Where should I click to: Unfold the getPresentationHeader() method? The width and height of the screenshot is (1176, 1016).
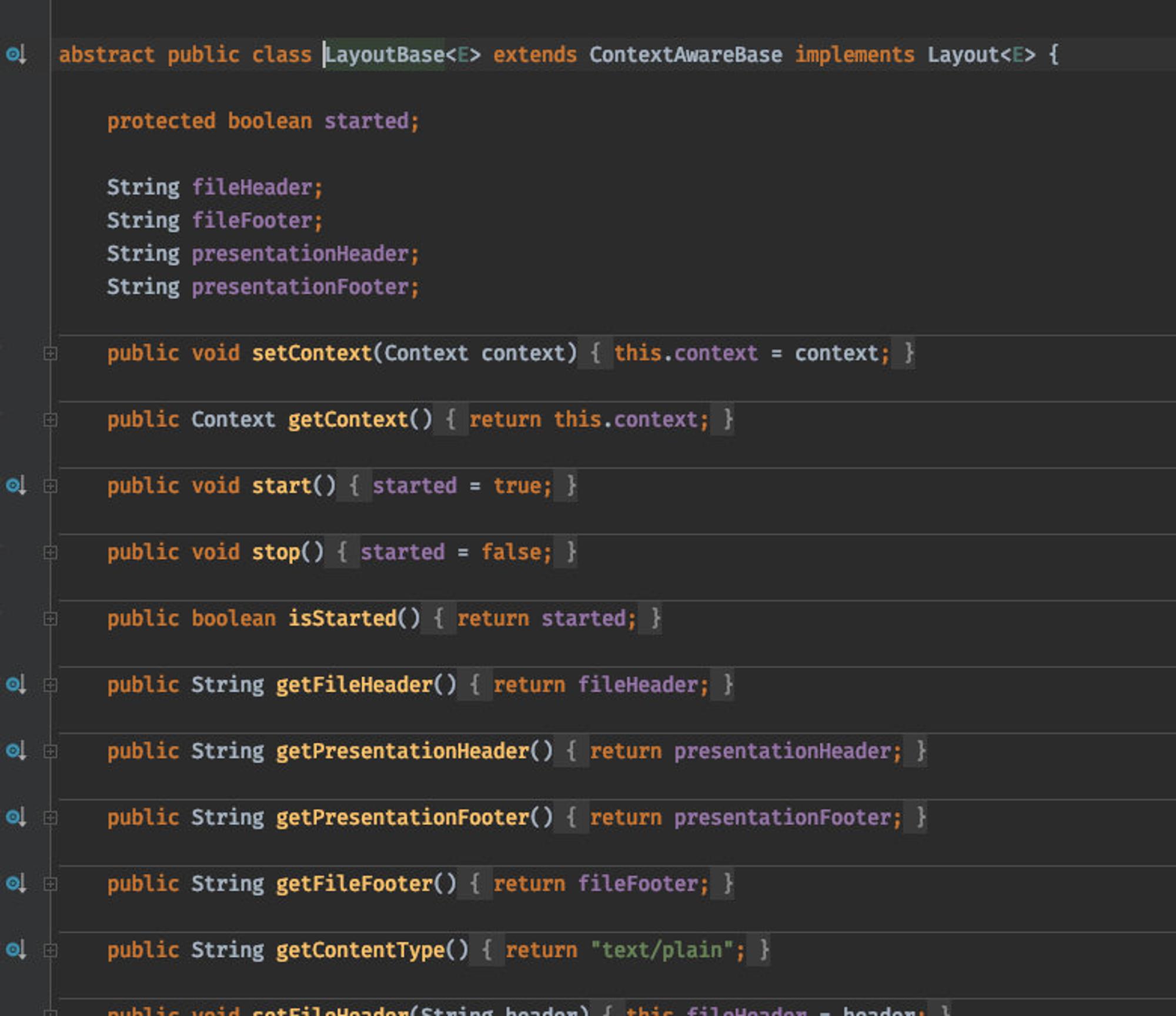(x=51, y=751)
